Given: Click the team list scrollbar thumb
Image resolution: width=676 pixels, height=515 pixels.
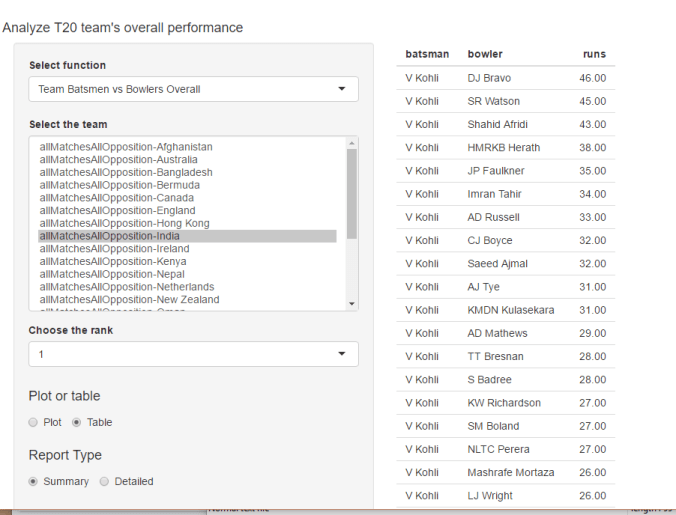Looking at the screenshot, I should (x=351, y=193).
